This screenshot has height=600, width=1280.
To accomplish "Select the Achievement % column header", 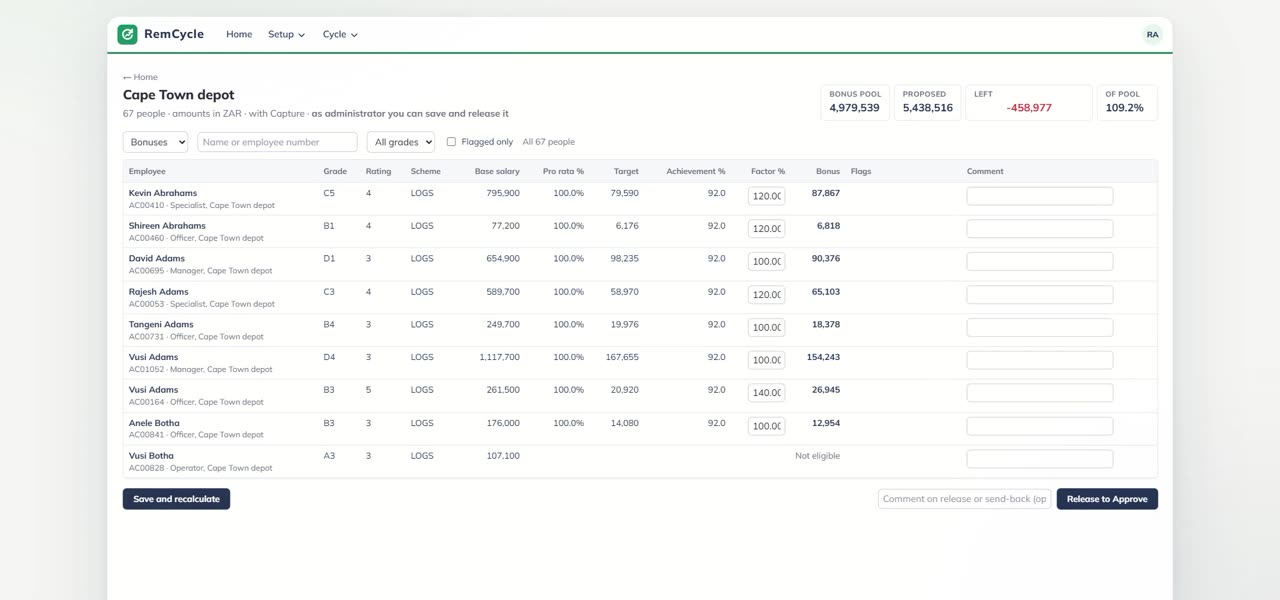I will coord(696,171).
